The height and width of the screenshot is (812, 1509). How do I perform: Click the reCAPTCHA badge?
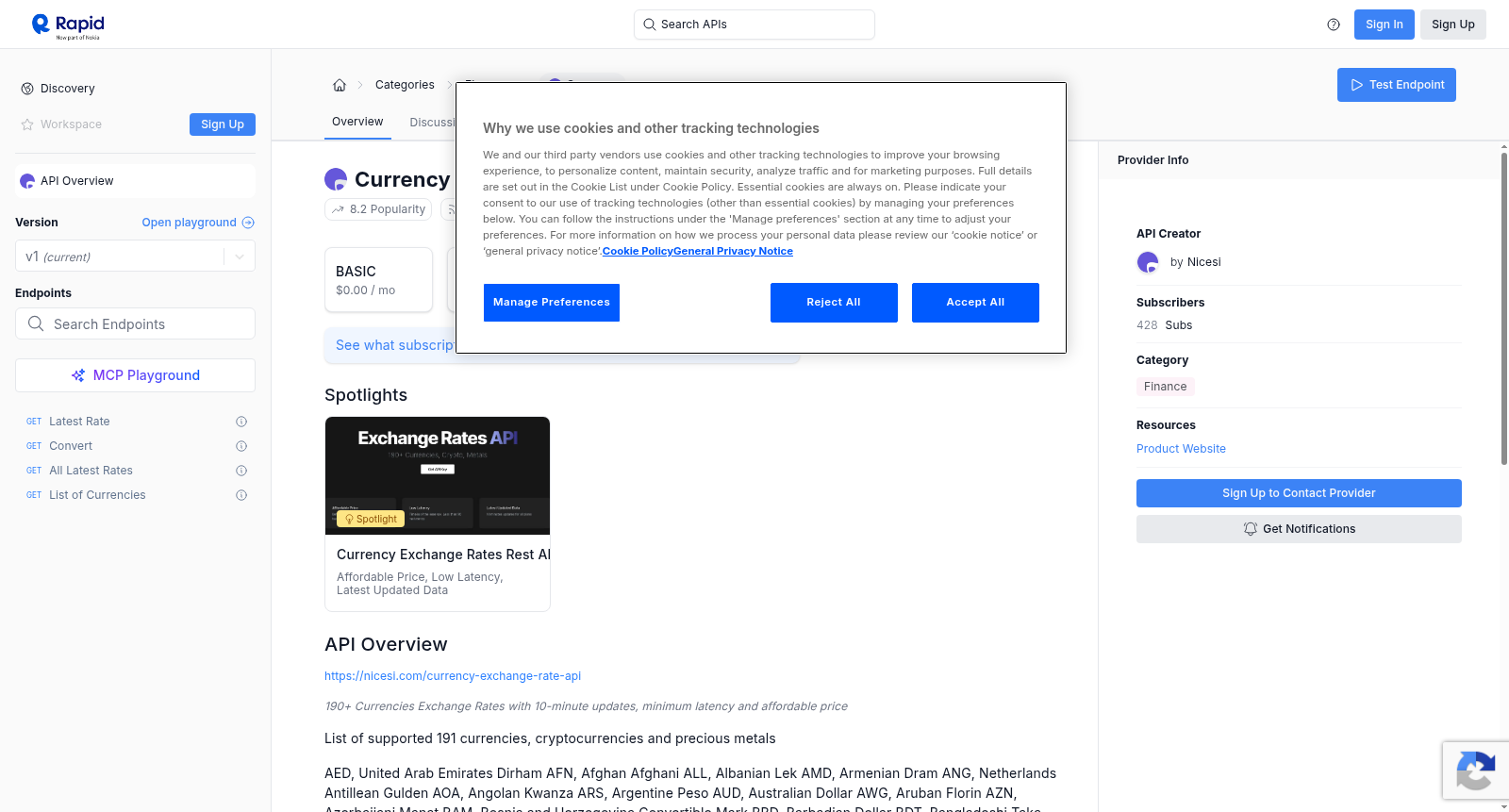(1475, 771)
